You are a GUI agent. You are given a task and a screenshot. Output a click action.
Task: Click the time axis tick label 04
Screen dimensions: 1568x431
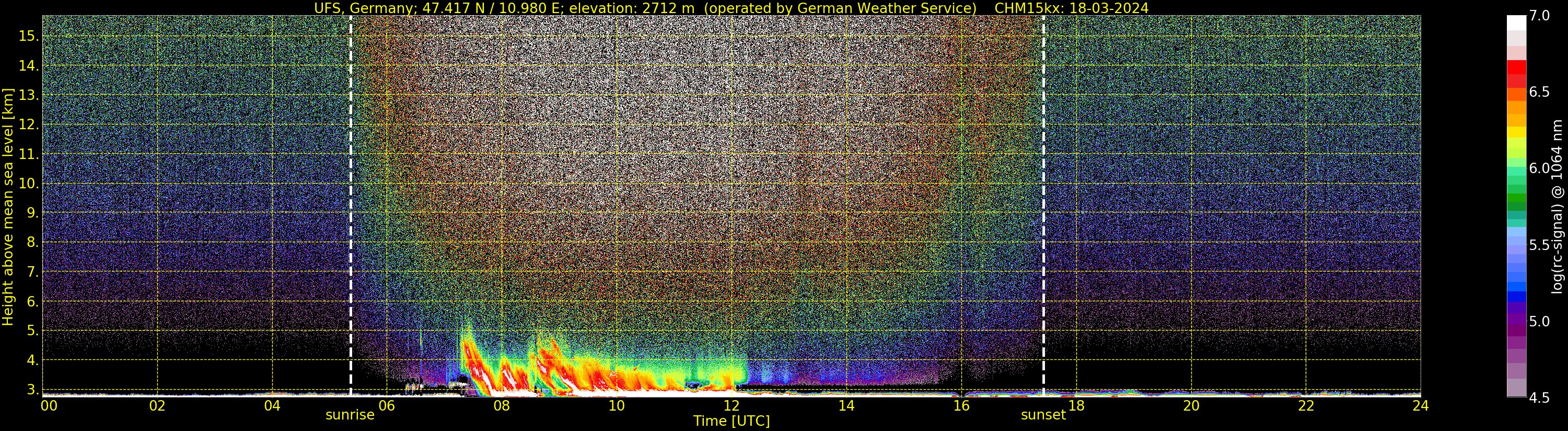272,405
